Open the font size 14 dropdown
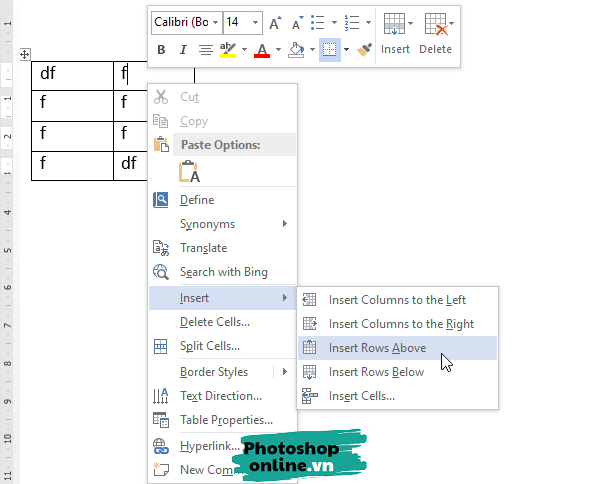Viewport: 600px width, 484px height. pyautogui.click(x=256, y=22)
